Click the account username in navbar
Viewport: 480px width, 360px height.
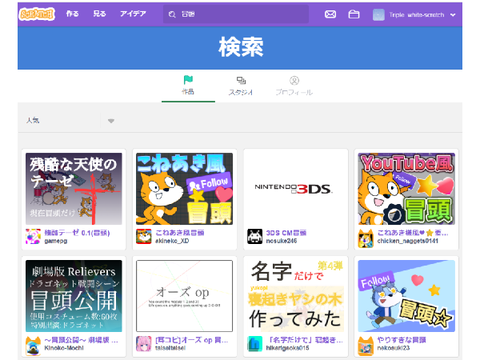[417, 15]
